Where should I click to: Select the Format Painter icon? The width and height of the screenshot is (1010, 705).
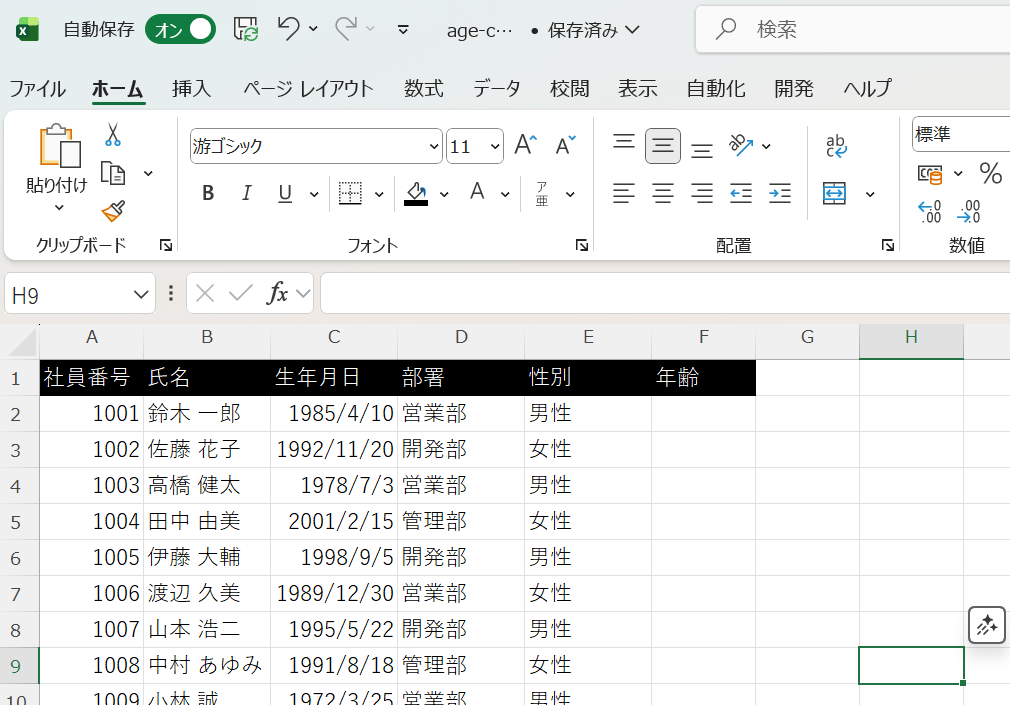tap(112, 211)
